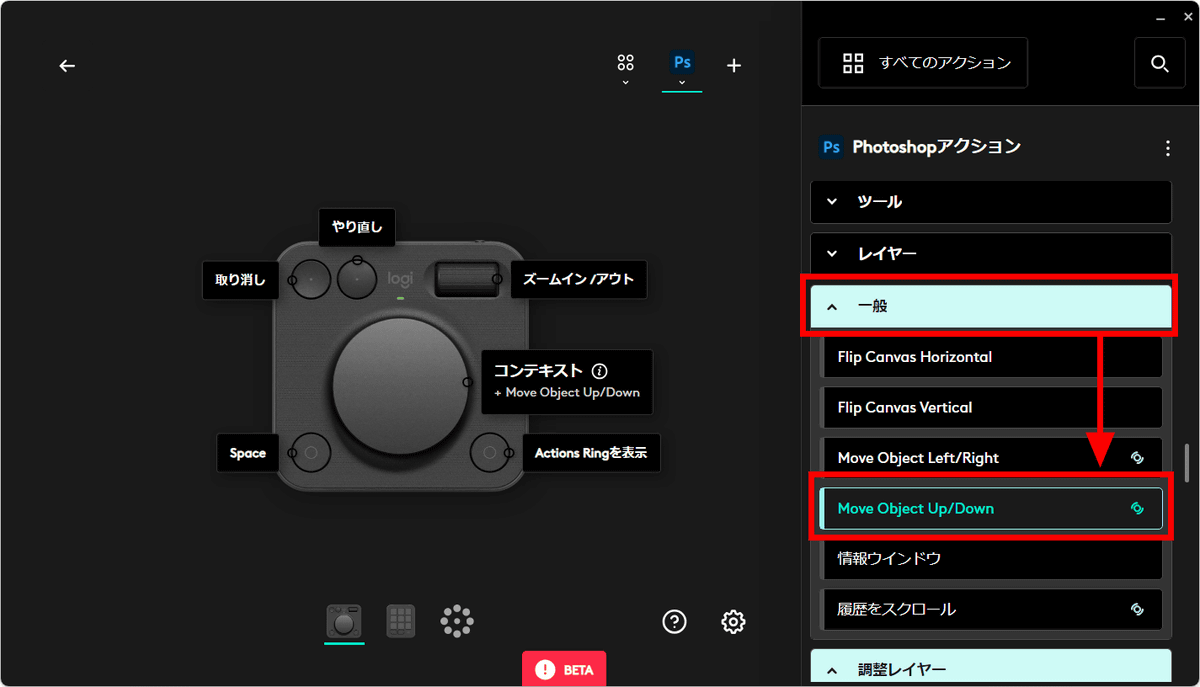The image size is (1200, 687).
Task: Go back with the arrow
Action: click(66, 65)
